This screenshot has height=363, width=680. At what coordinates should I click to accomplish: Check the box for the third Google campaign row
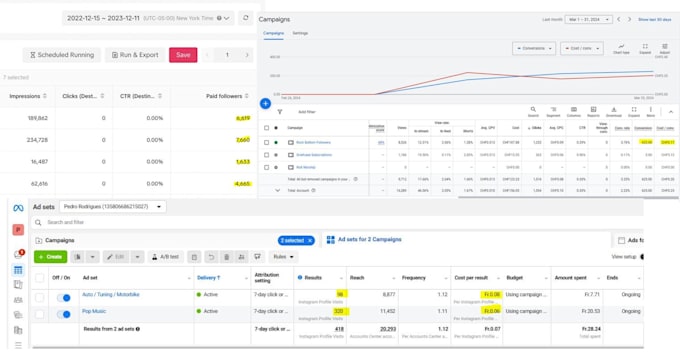[x=266, y=167]
